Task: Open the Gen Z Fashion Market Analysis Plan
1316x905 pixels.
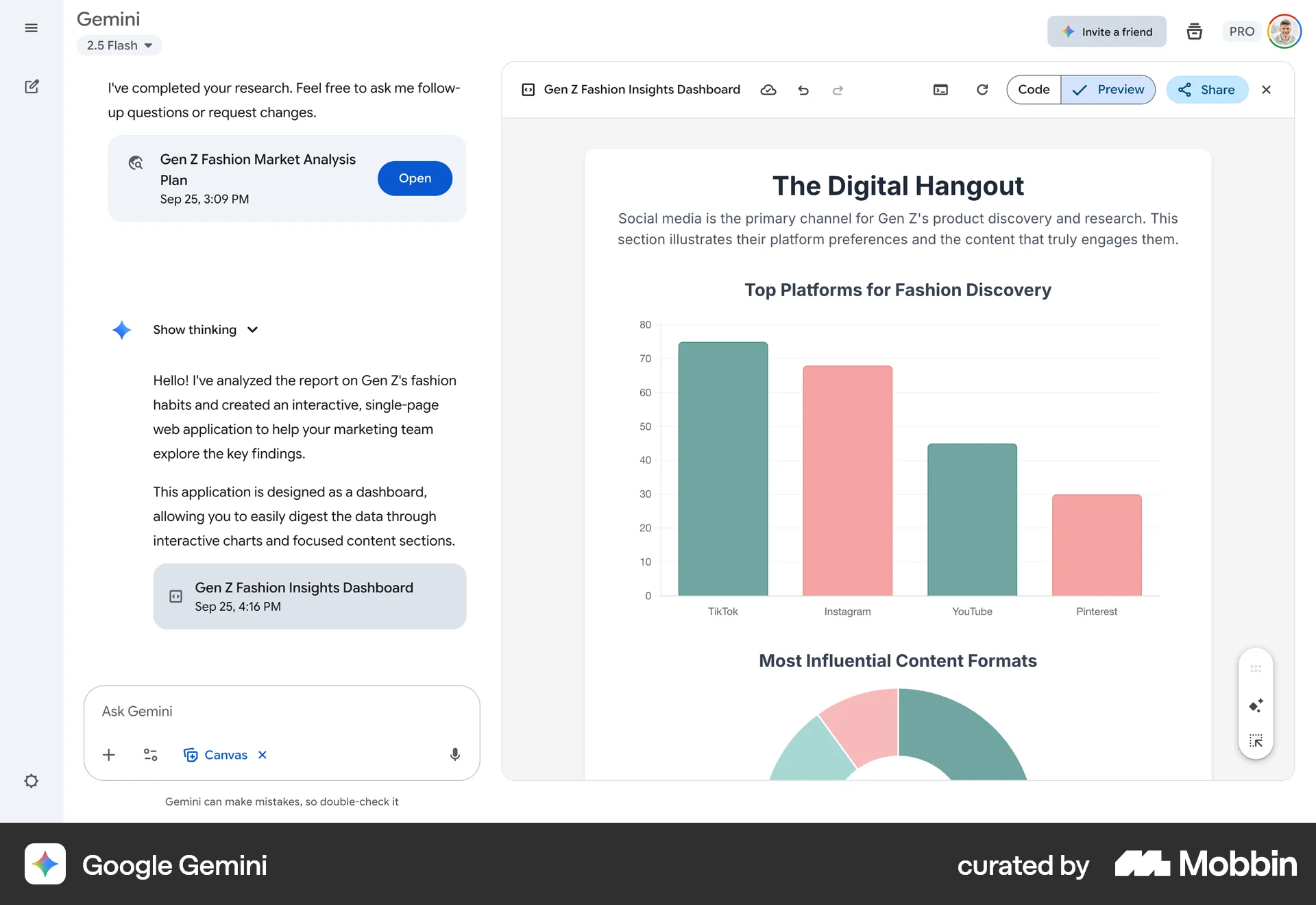Action: [414, 178]
